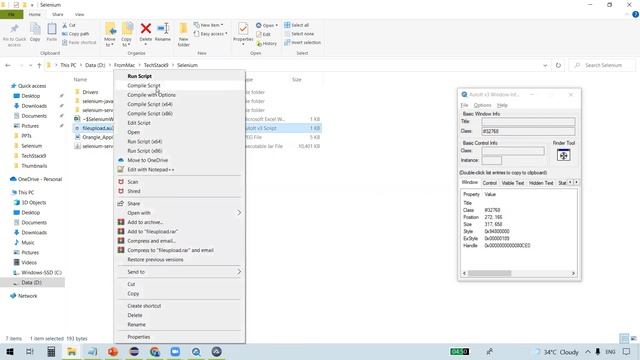Select Run Script in context menu
The width and height of the screenshot is (640, 360).
tap(180, 76)
